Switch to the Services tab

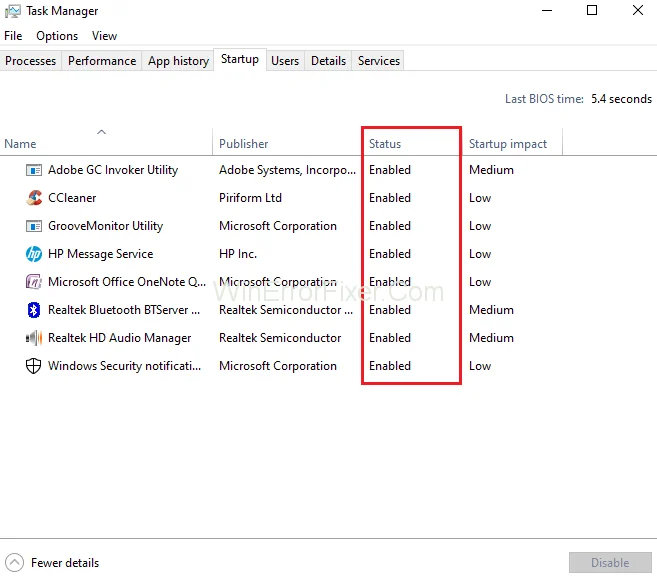coord(379,61)
